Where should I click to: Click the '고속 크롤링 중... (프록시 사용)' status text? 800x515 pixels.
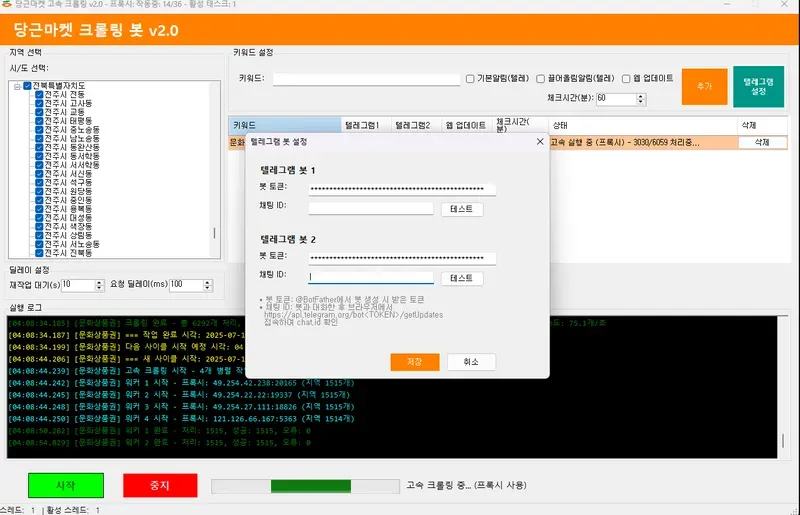click(x=466, y=485)
